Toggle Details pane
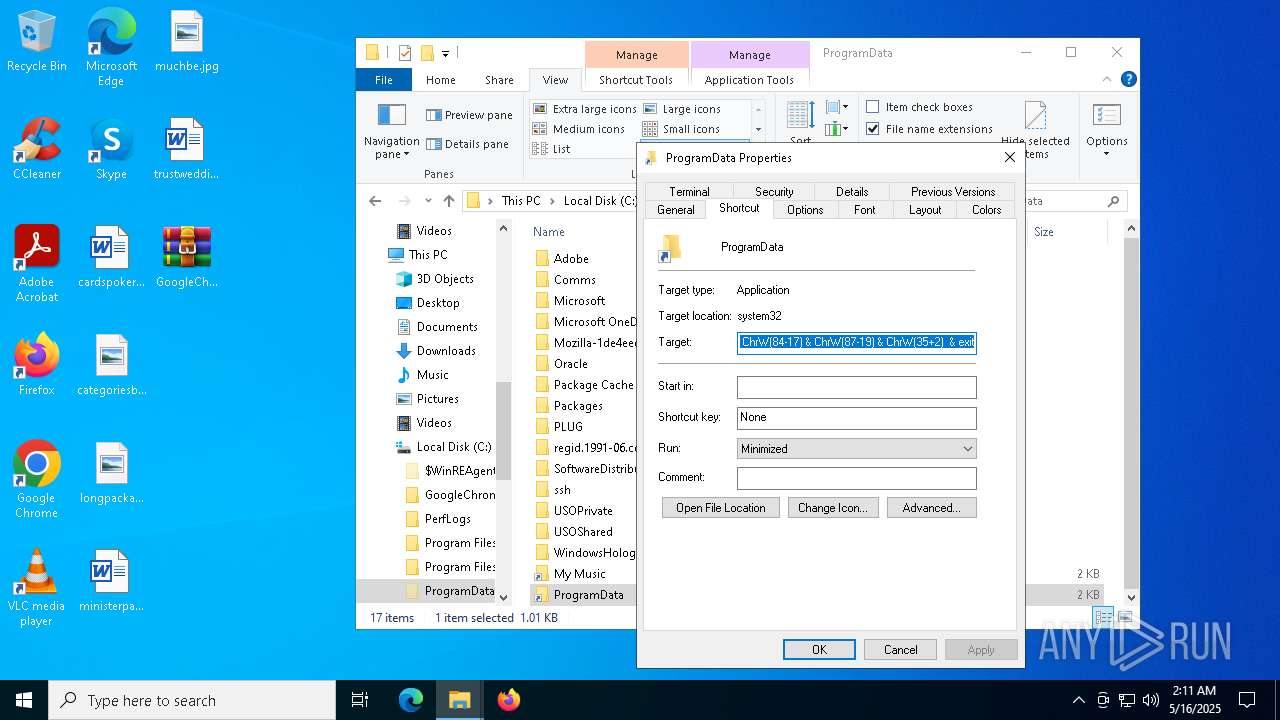This screenshot has height=720, width=1280. click(x=467, y=144)
